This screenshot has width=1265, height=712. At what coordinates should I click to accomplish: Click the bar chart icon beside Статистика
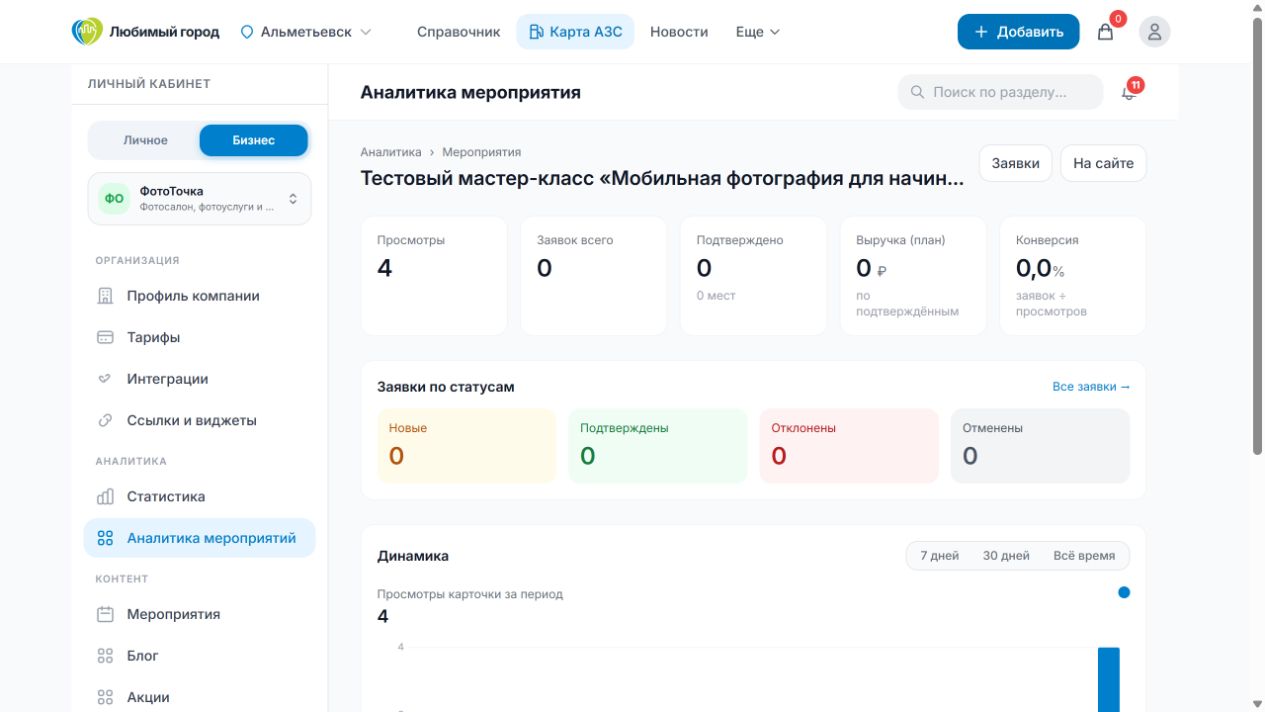click(105, 496)
